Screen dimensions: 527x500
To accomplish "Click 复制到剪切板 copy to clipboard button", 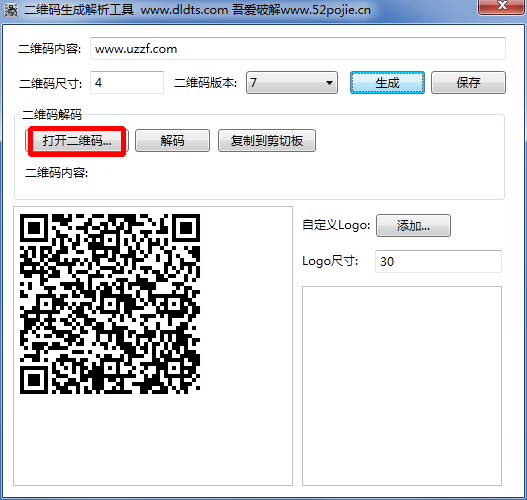I will pos(267,140).
